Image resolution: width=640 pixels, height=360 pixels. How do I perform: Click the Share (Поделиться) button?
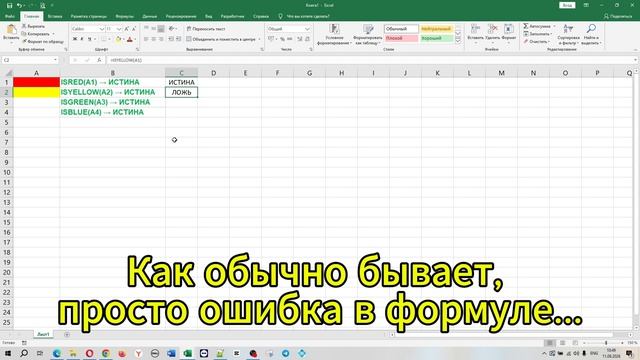(x=618, y=16)
